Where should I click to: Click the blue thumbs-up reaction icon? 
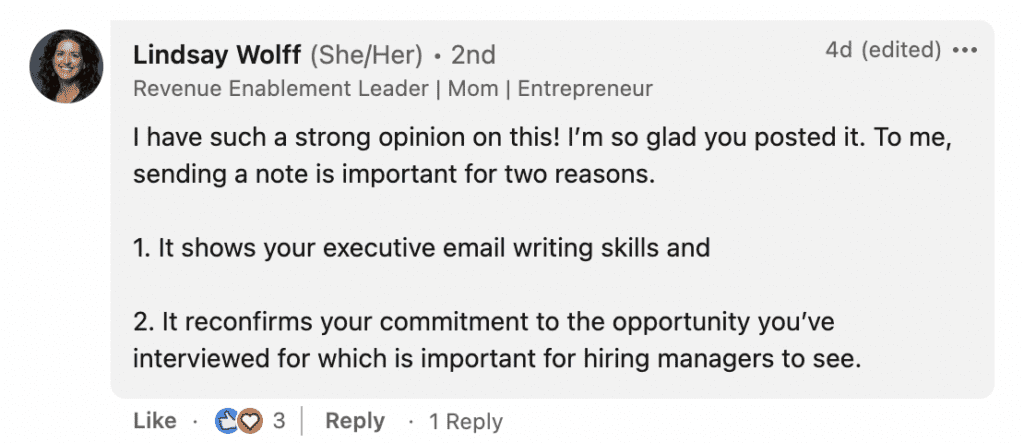click(227, 421)
